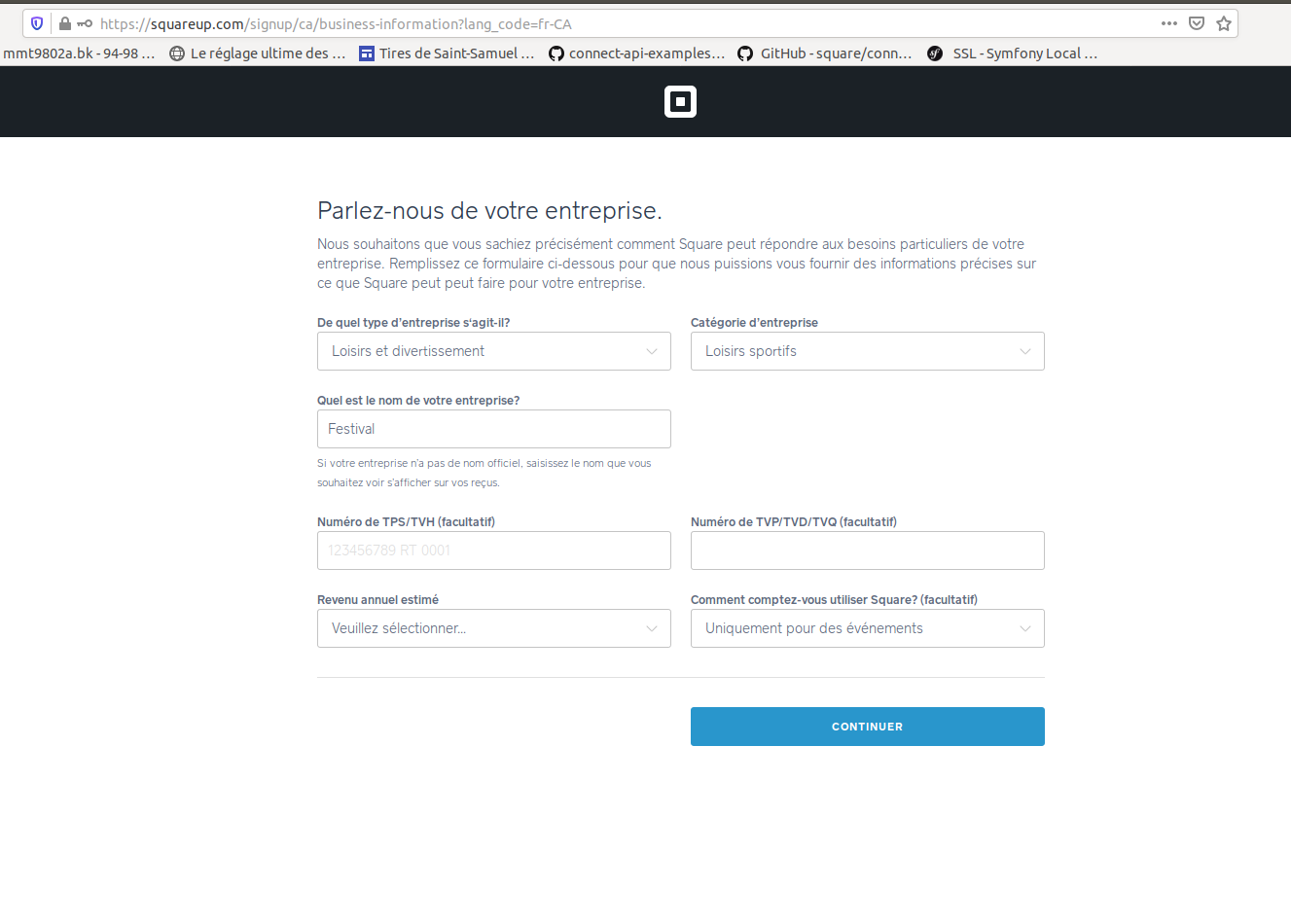Image resolution: width=1291 pixels, height=924 pixels.
Task: Open the Uniquement pour des événements dropdown
Action: [x=868, y=628]
